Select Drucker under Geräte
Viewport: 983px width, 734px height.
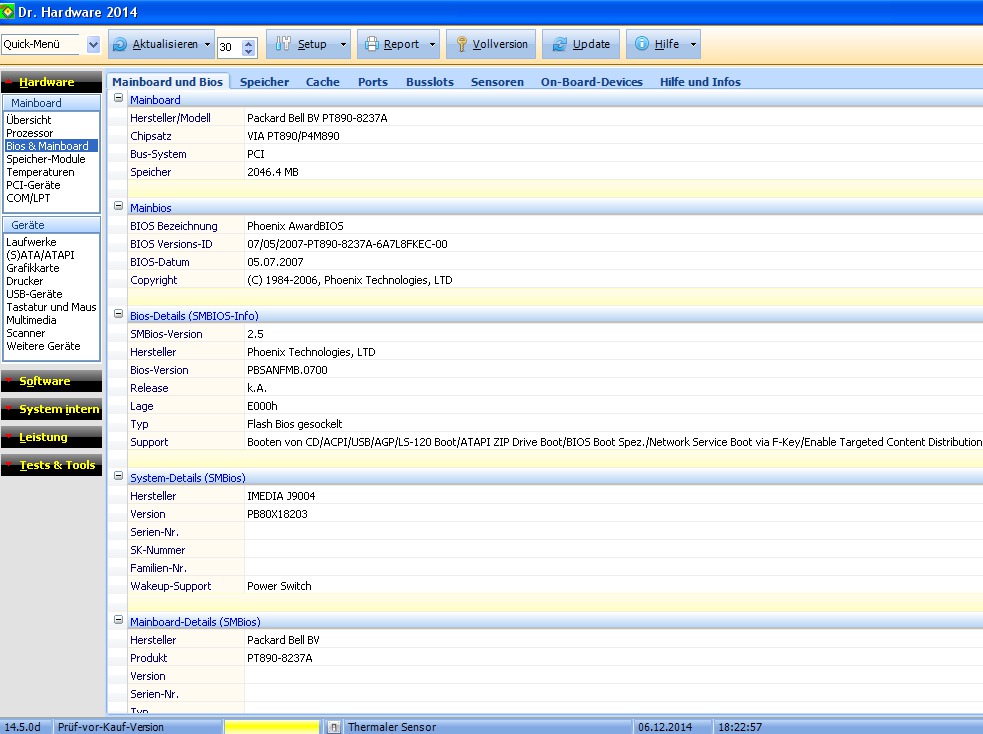coord(24,281)
